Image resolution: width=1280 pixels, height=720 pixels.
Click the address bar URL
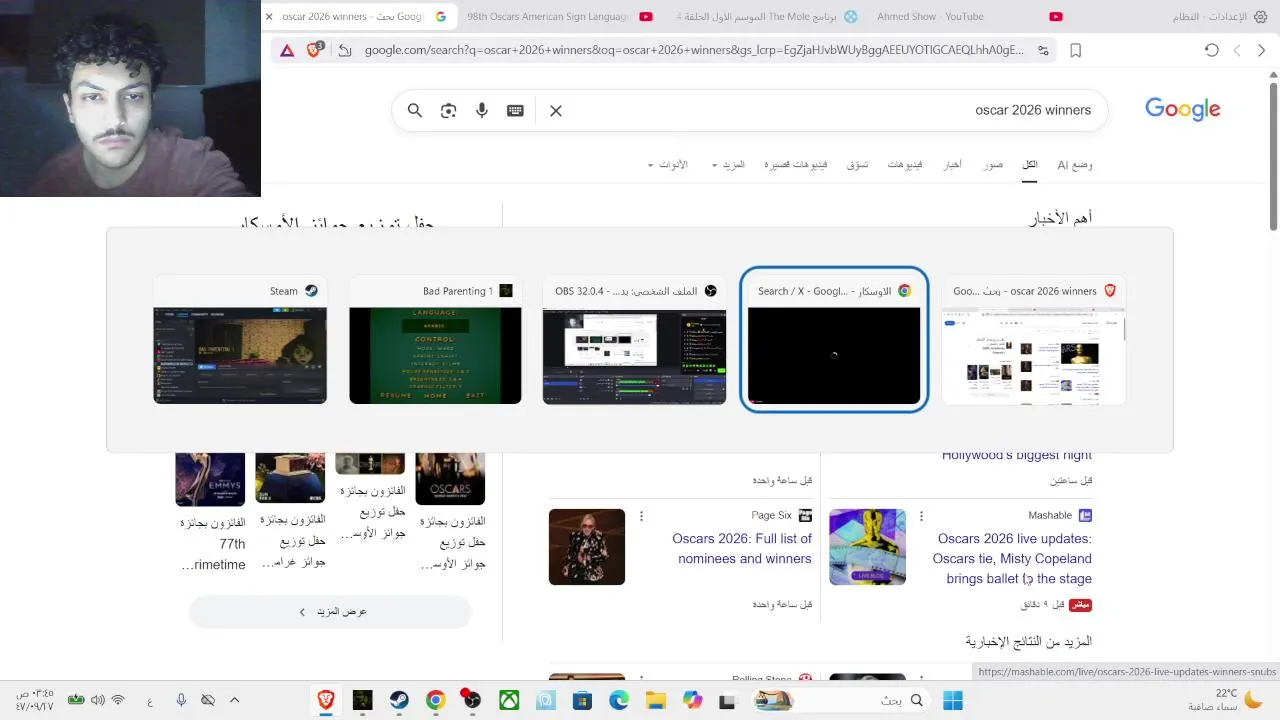click(x=694, y=50)
